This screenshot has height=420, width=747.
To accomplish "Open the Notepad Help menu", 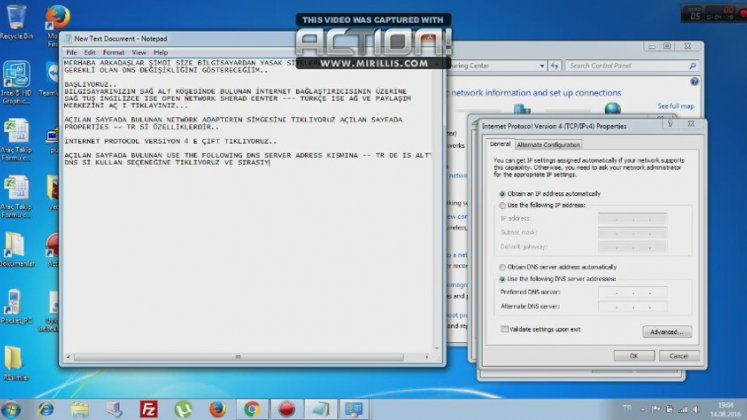I will (161, 52).
